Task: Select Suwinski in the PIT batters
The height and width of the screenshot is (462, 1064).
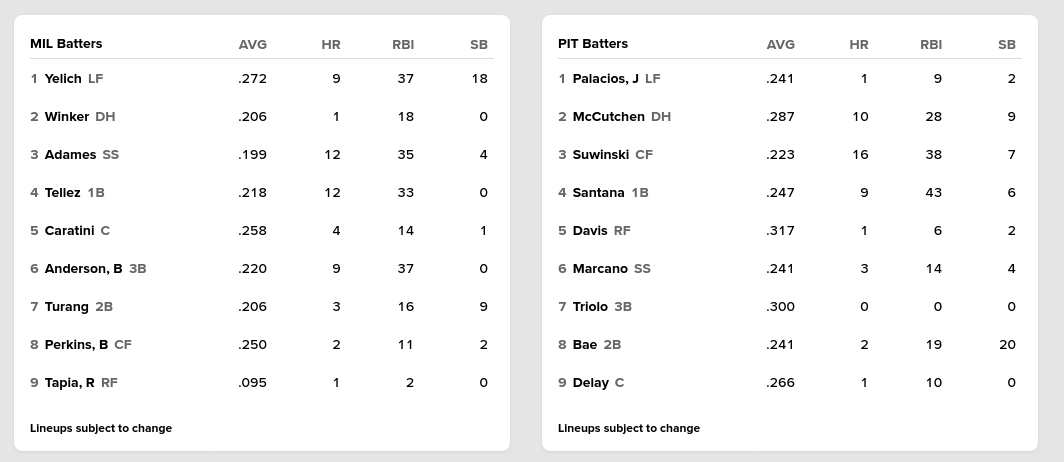Action: (600, 154)
